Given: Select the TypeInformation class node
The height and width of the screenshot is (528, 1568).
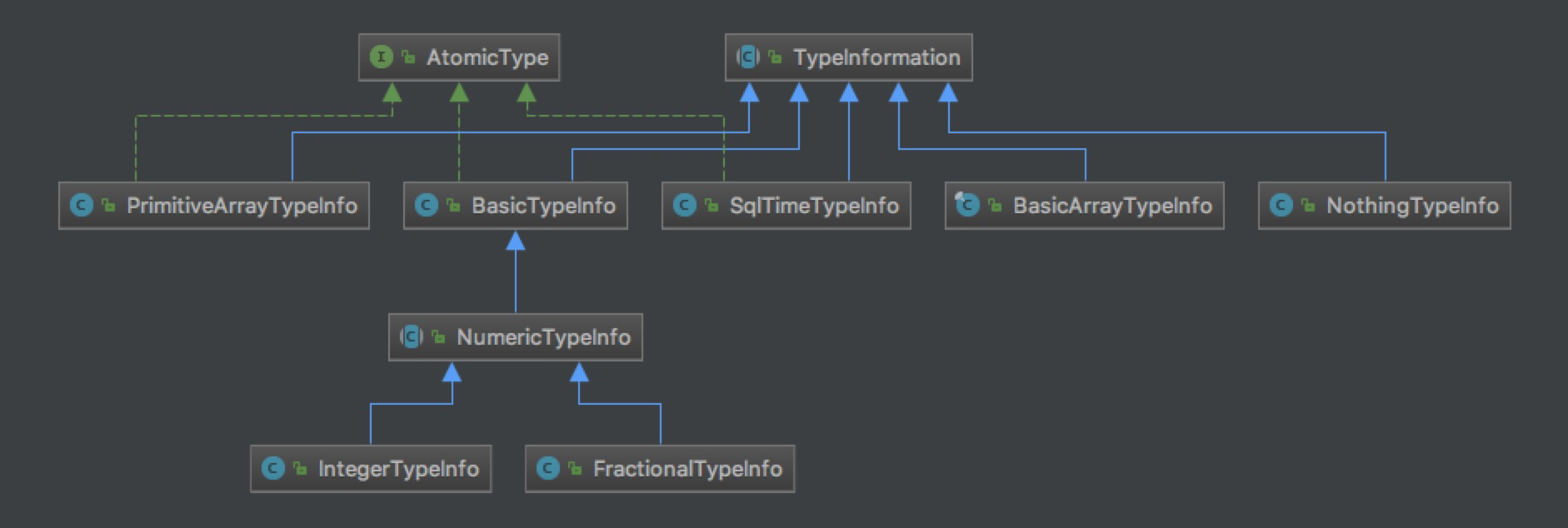Looking at the screenshot, I should click(x=849, y=57).
